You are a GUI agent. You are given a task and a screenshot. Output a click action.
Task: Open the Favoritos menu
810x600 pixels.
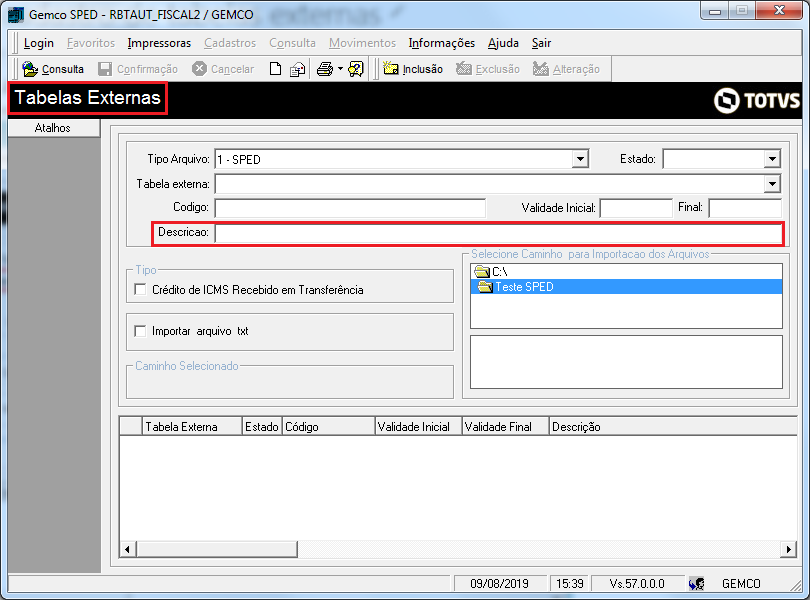click(91, 43)
